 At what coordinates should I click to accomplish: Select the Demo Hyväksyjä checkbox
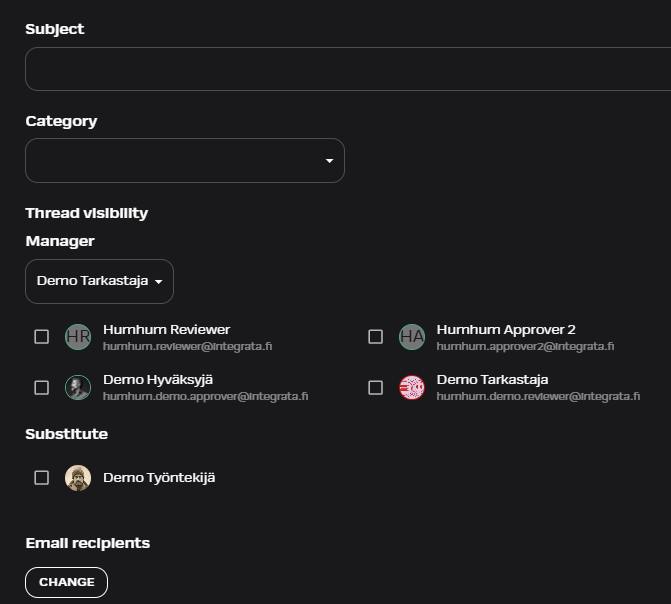pyautogui.click(x=42, y=388)
